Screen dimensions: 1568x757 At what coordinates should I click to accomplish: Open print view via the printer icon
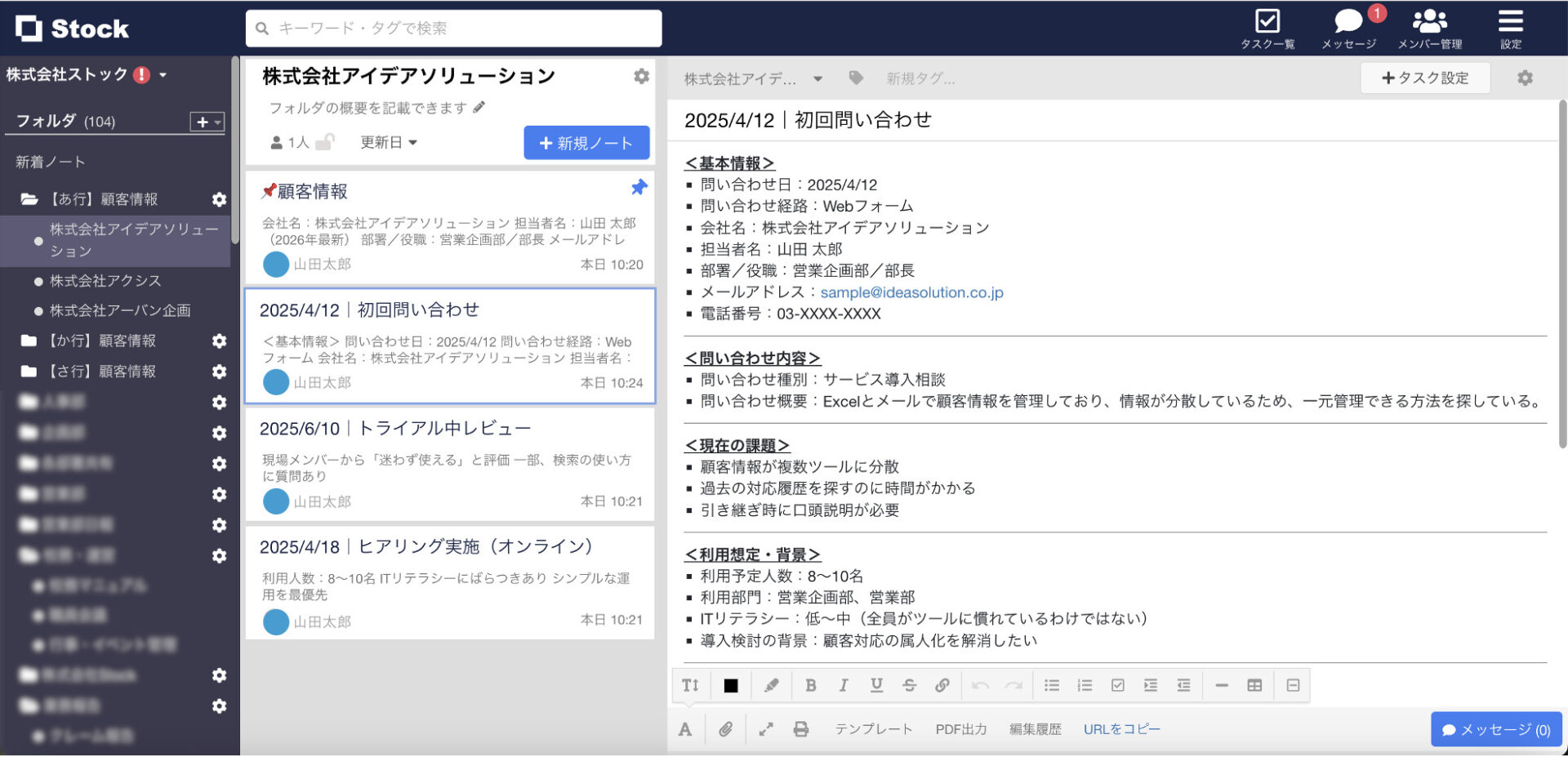[801, 729]
